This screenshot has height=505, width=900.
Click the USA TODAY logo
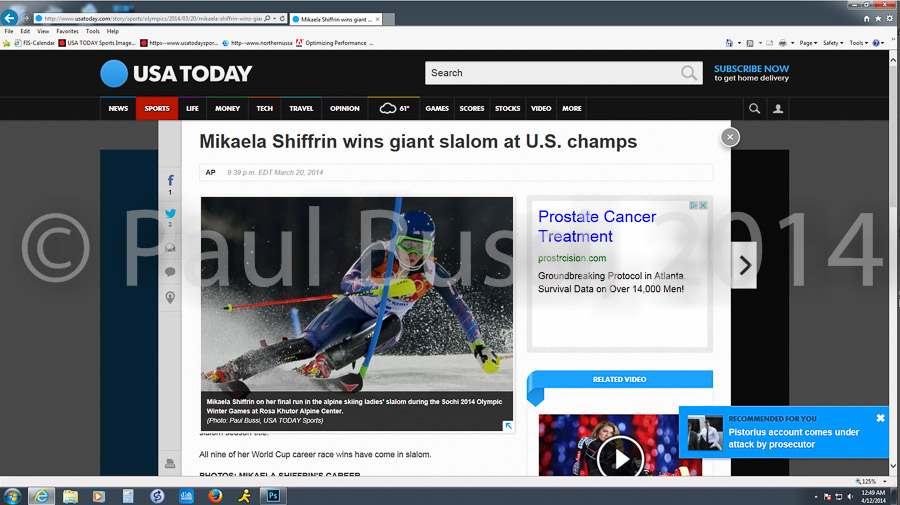pyautogui.click(x=176, y=73)
